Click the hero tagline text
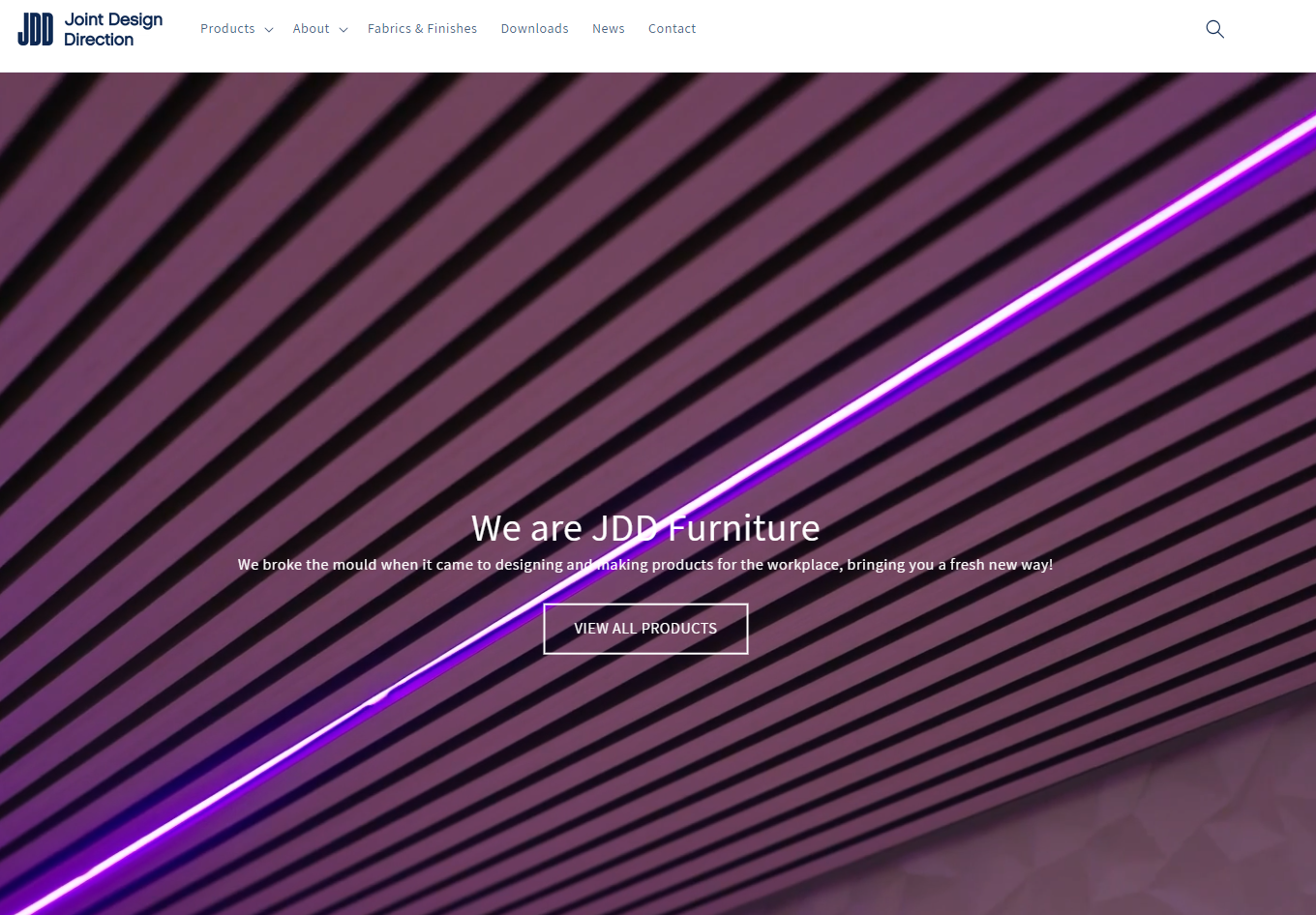The width and height of the screenshot is (1316, 915). [644, 564]
